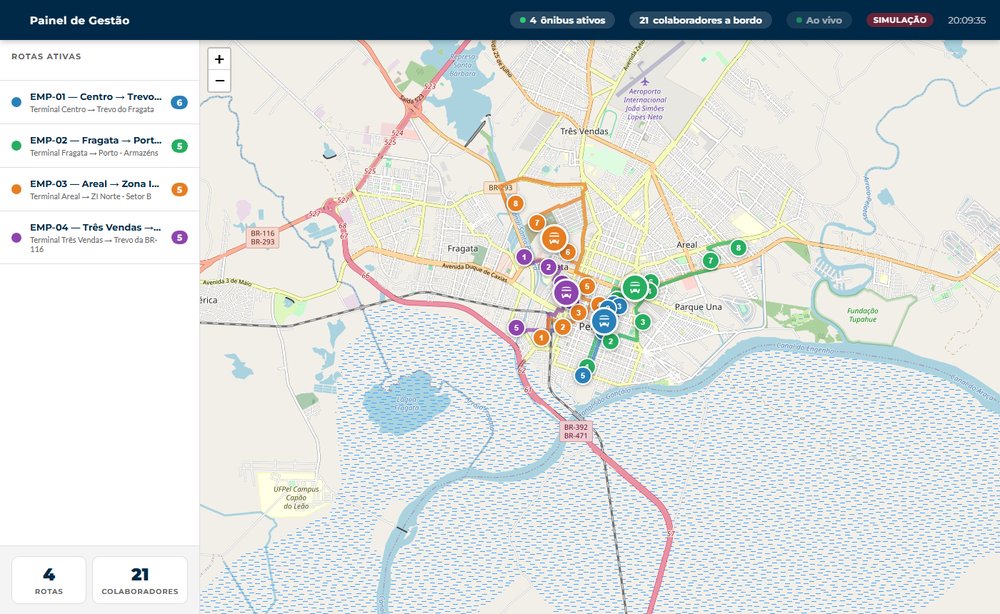This screenshot has width=1000, height=614.
Task: Open the EMP-04 Três Vendas route
Action: [99, 237]
